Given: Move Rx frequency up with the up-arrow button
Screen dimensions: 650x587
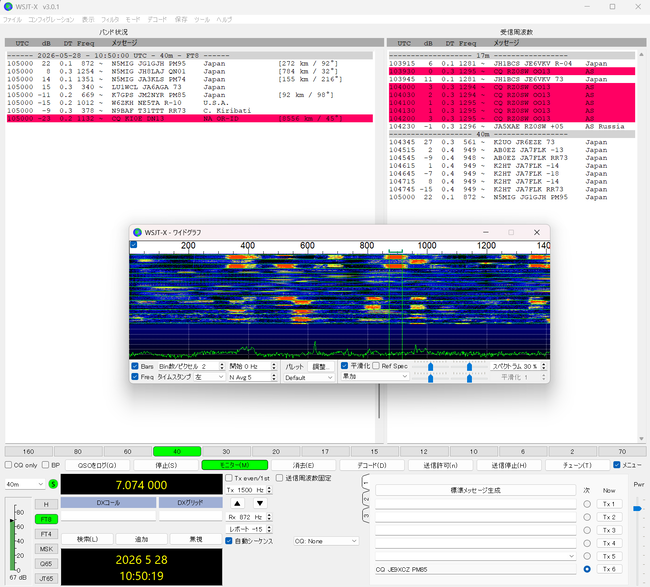Looking at the screenshot, I should click(237, 503).
